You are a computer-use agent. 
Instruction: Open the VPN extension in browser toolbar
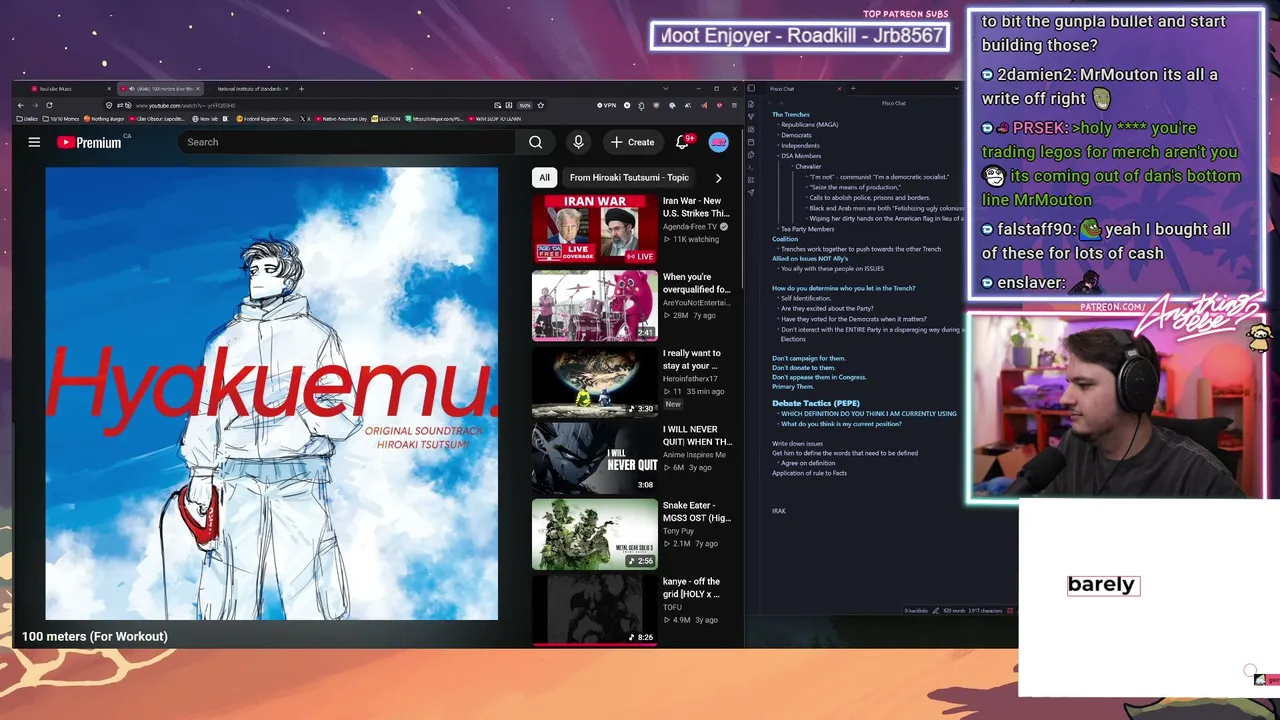tap(607, 105)
